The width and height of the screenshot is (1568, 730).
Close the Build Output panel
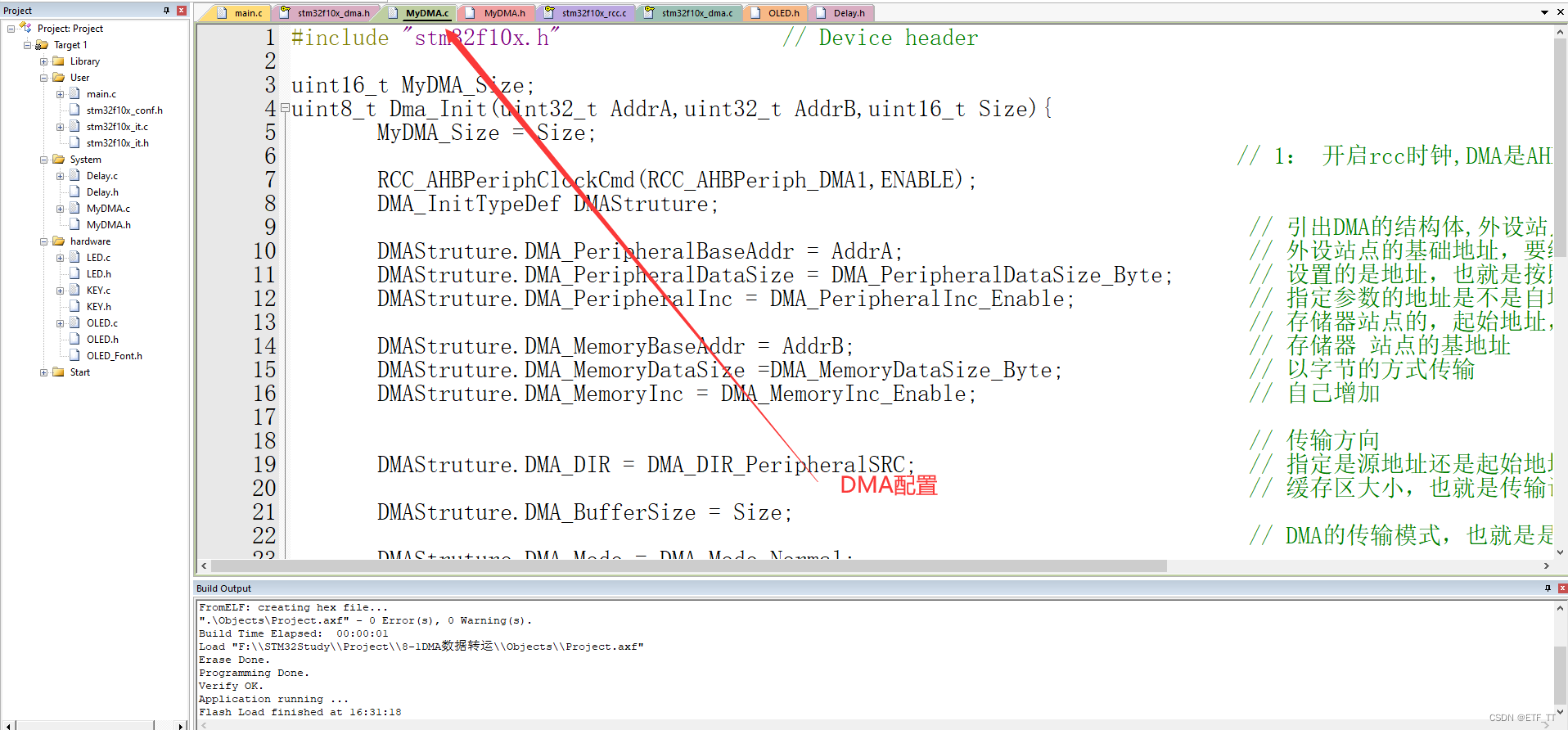pos(1562,588)
